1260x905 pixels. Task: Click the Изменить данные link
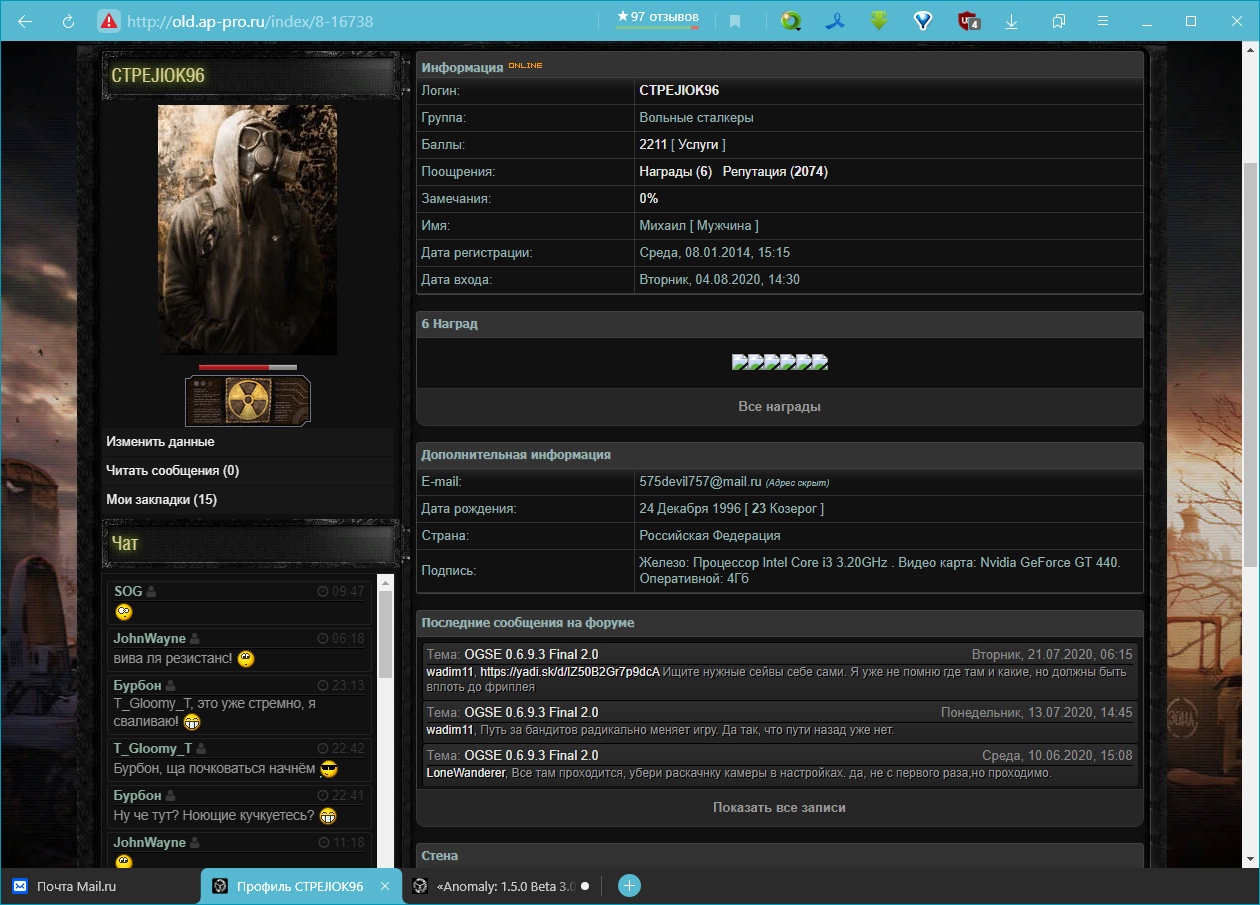(160, 442)
